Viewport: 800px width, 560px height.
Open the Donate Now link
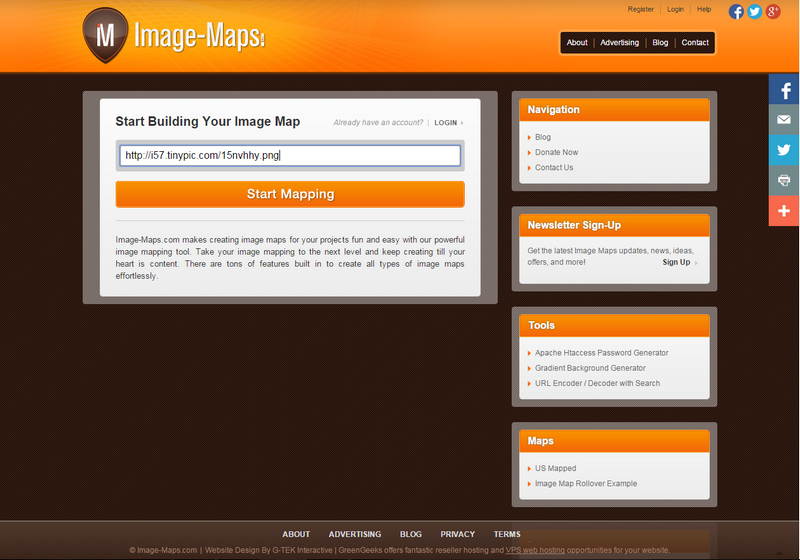coord(557,152)
